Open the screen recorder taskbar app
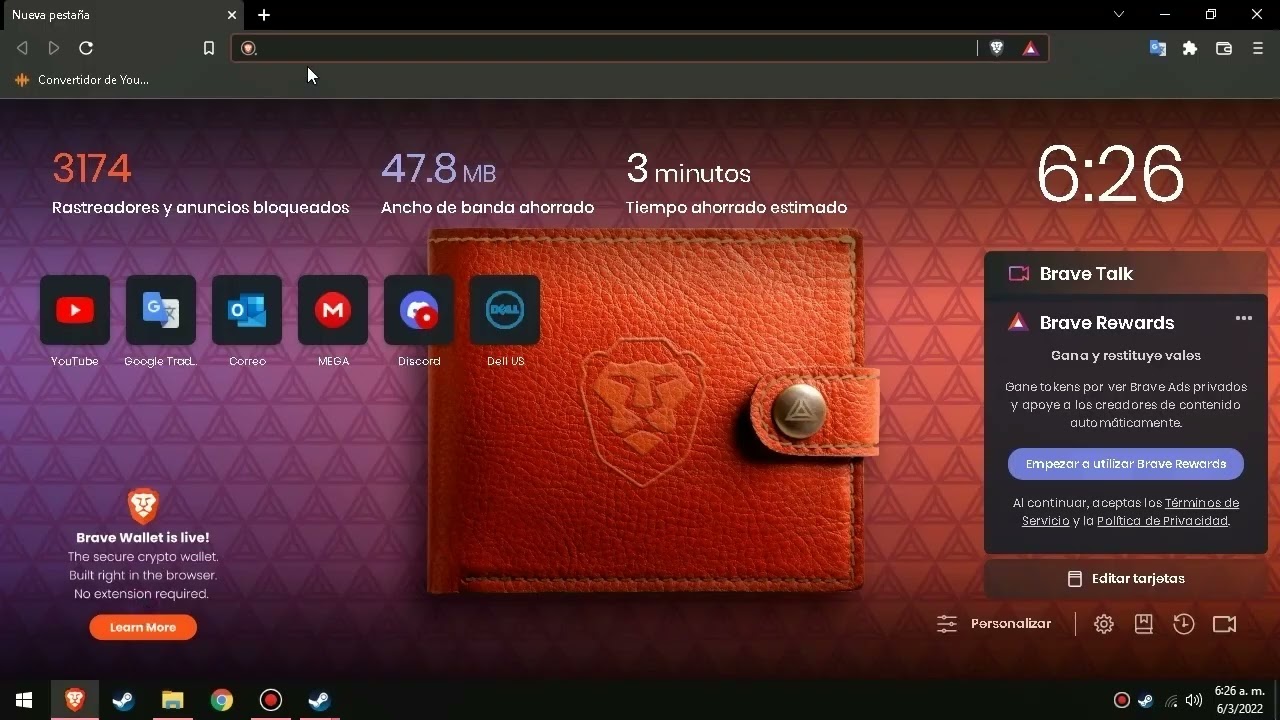Screen dimensions: 1280x720 (x=271, y=700)
